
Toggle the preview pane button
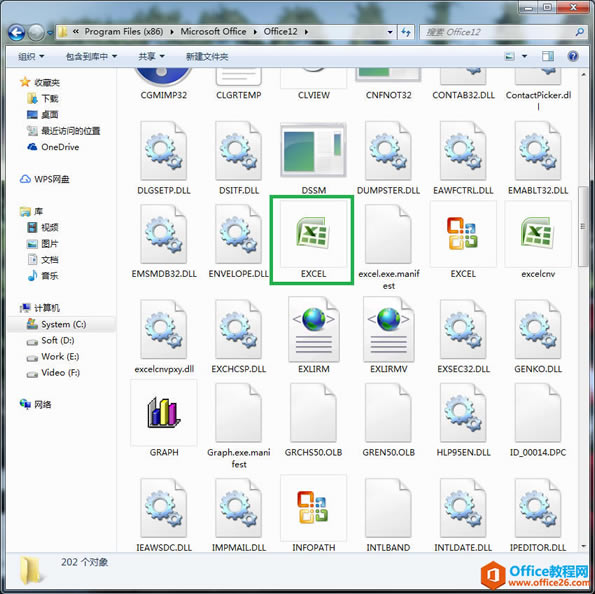pyautogui.click(x=548, y=57)
